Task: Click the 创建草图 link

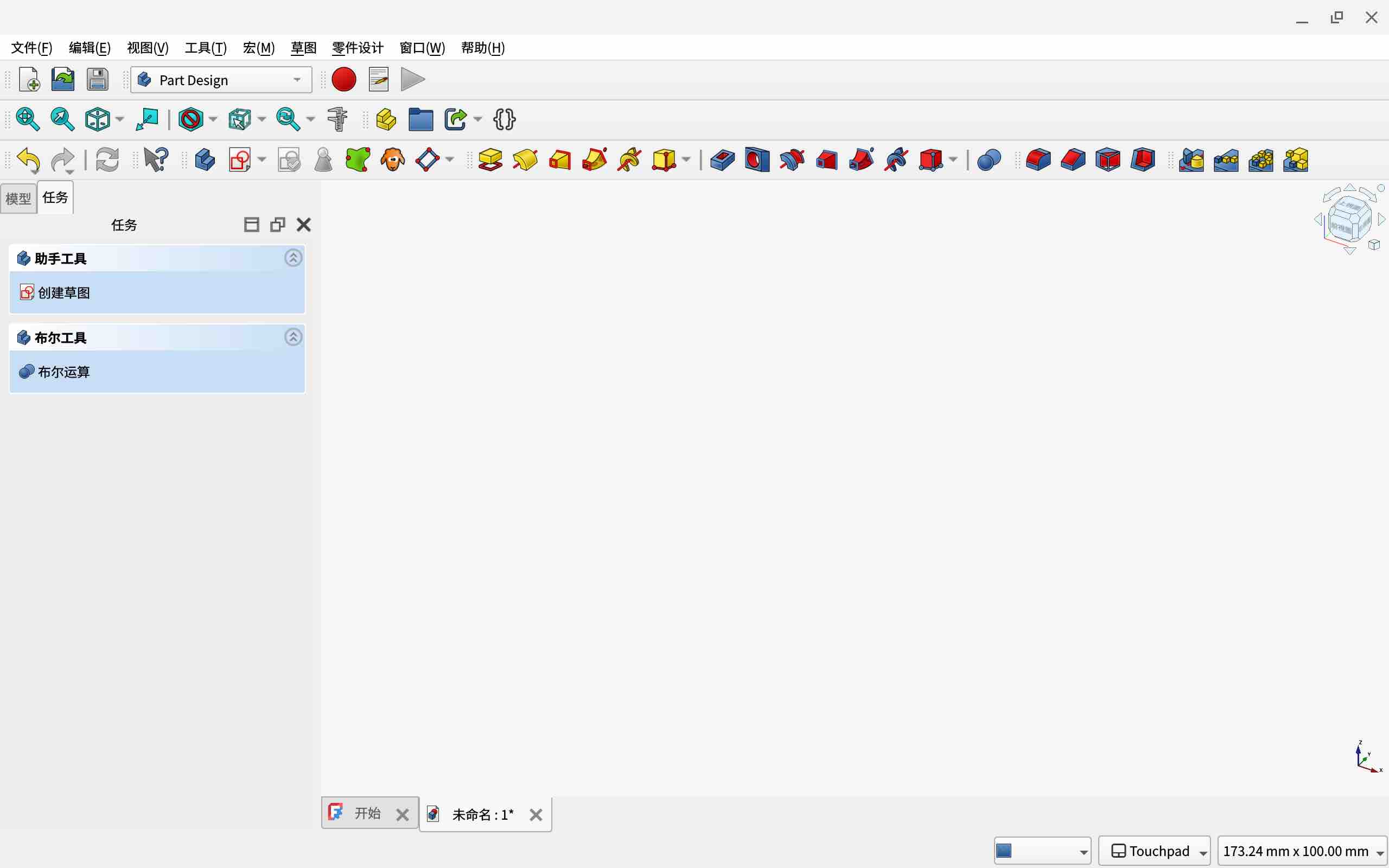Action: tap(63, 293)
